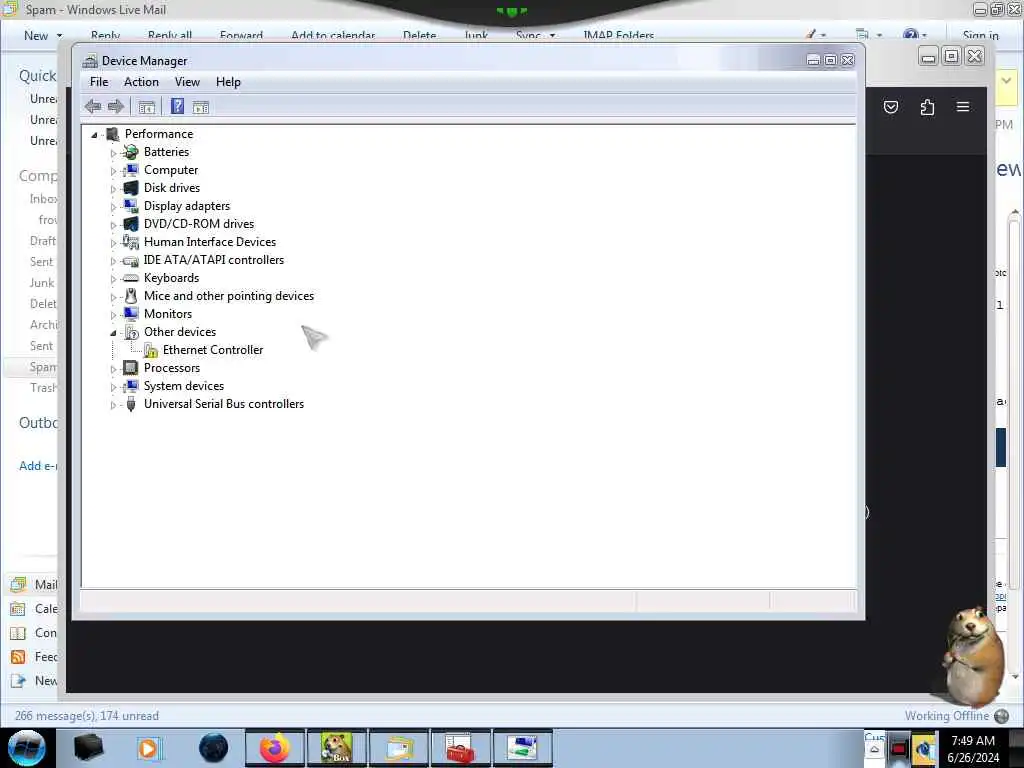Open the Pocket icon in Firefox window
Screen dimensions: 1024x768
tap(891, 107)
